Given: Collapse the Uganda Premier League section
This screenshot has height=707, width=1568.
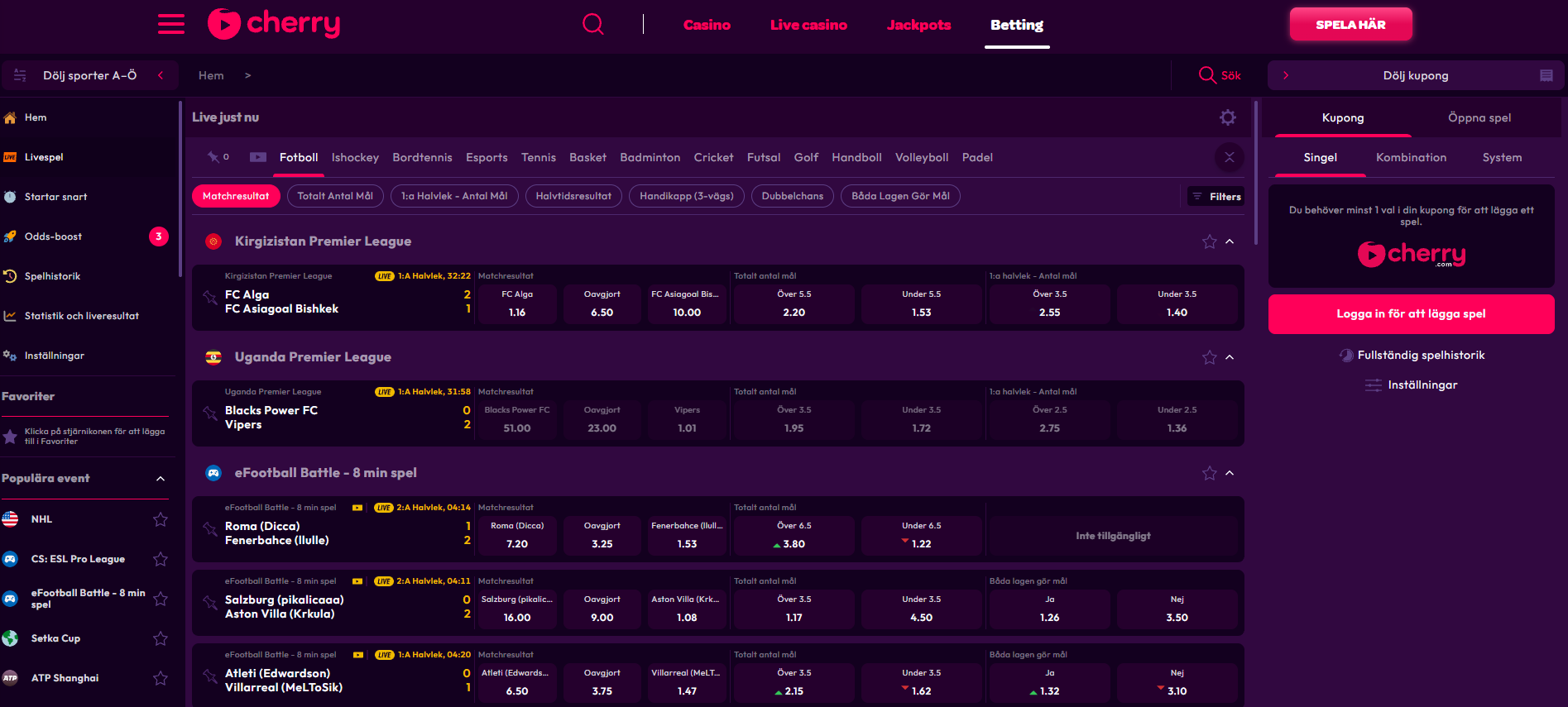Looking at the screenshot, I should coord(1230,357).
